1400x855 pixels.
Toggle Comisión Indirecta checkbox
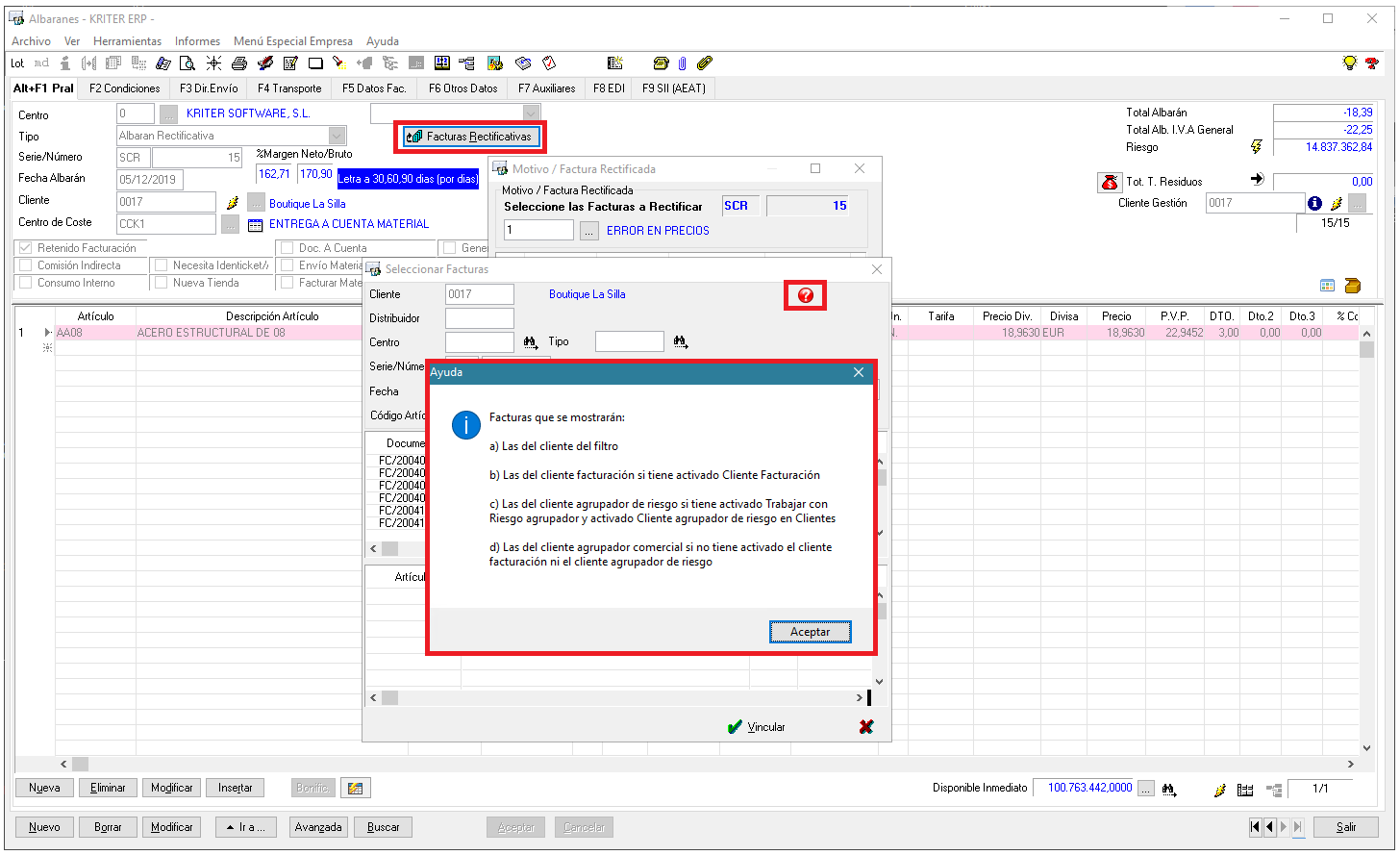tap(26, 265)
